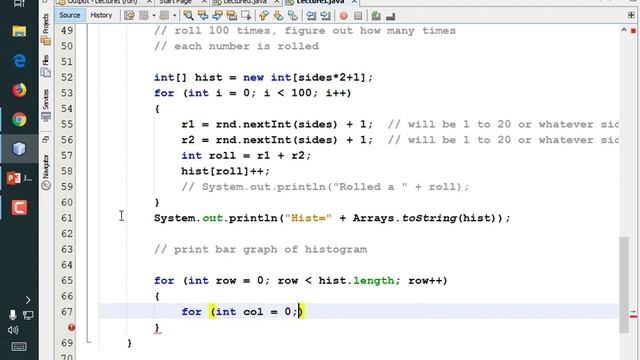Click the error status square atop error stripe
640x360 pixels.
[633, 31]
